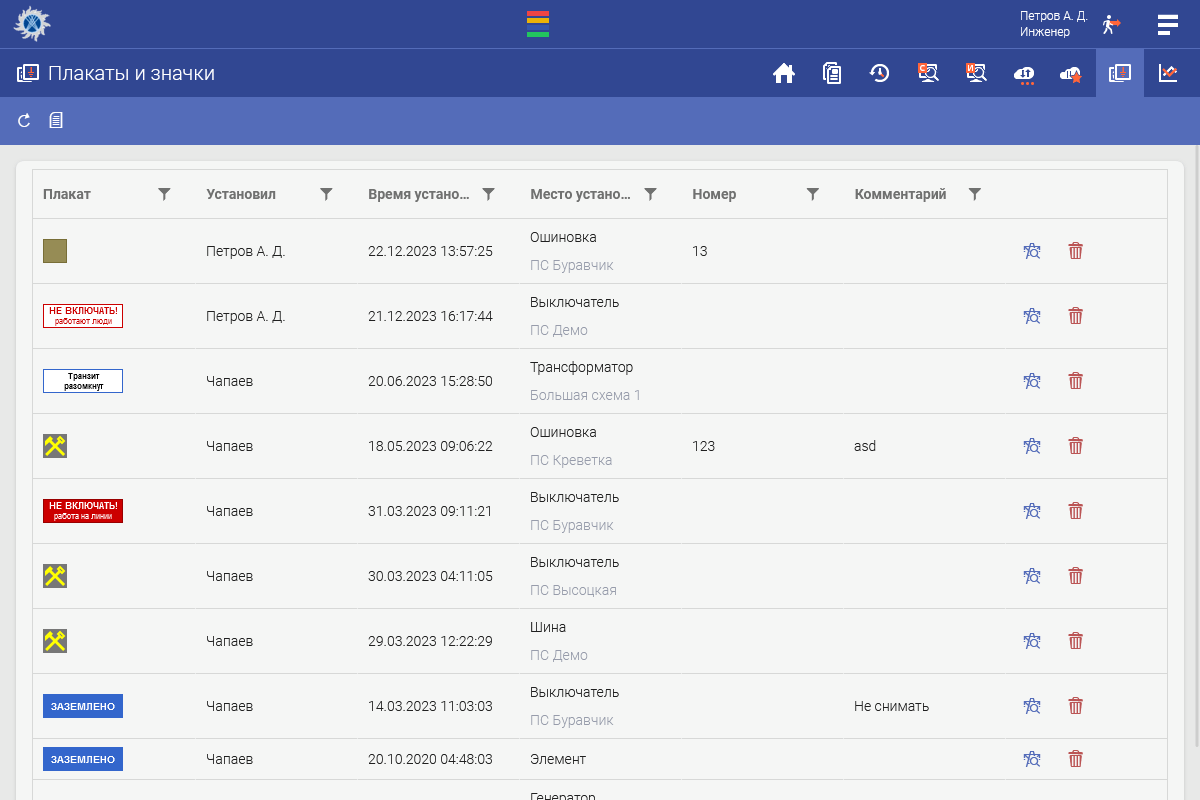This screenshot has height=800, width=1200.
Task: Click the logout walking-person icon
Action: tap(1111, 24)
